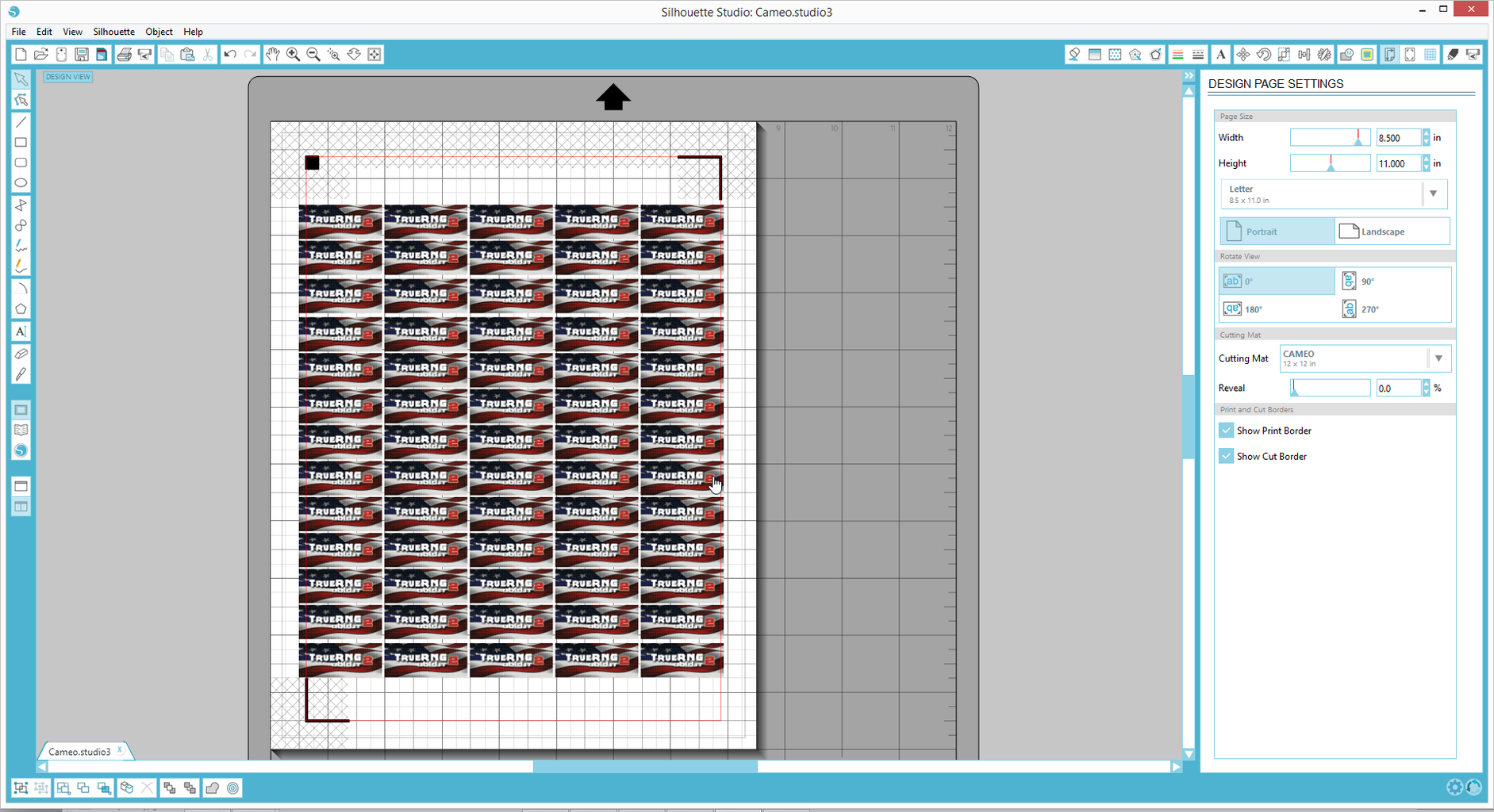Open the Fill Color panel
The image size is (1494, 812).
pos(1074,54)
